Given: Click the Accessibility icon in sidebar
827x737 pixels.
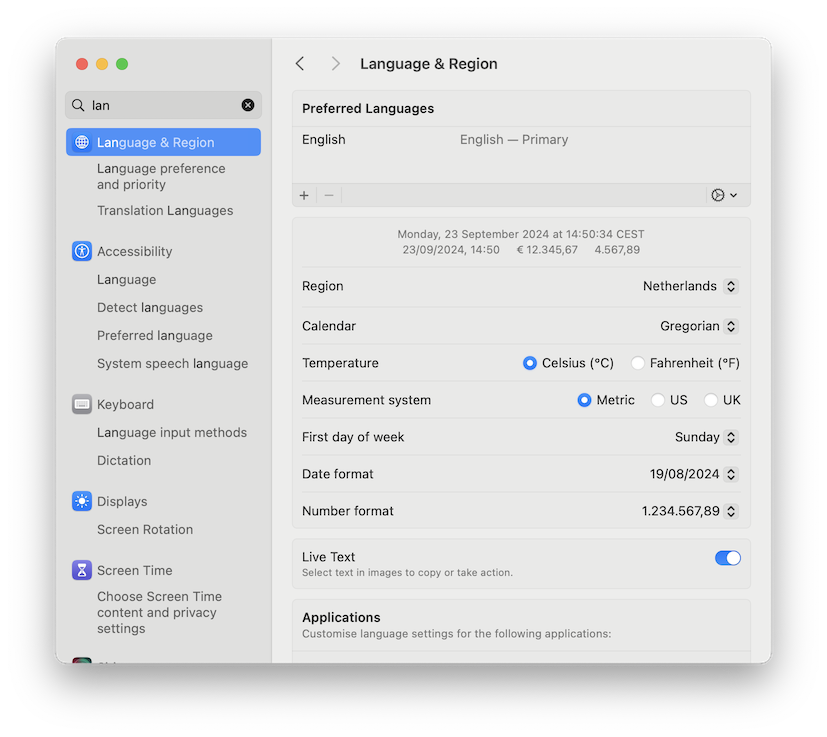Looking at the screenshot, I should coord(82,251).
